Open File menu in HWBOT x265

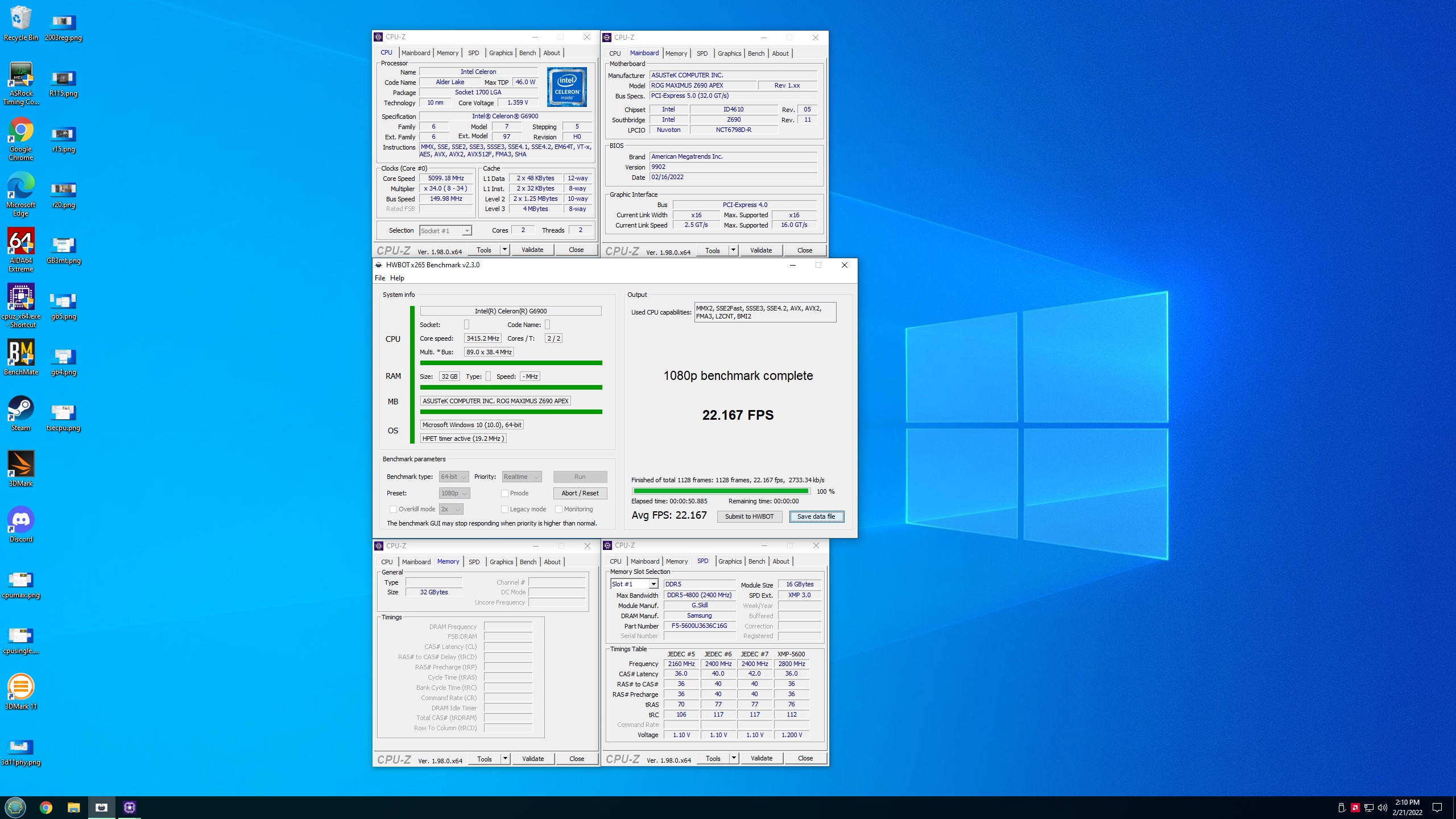pyautogui.click(x=380, y=278)
